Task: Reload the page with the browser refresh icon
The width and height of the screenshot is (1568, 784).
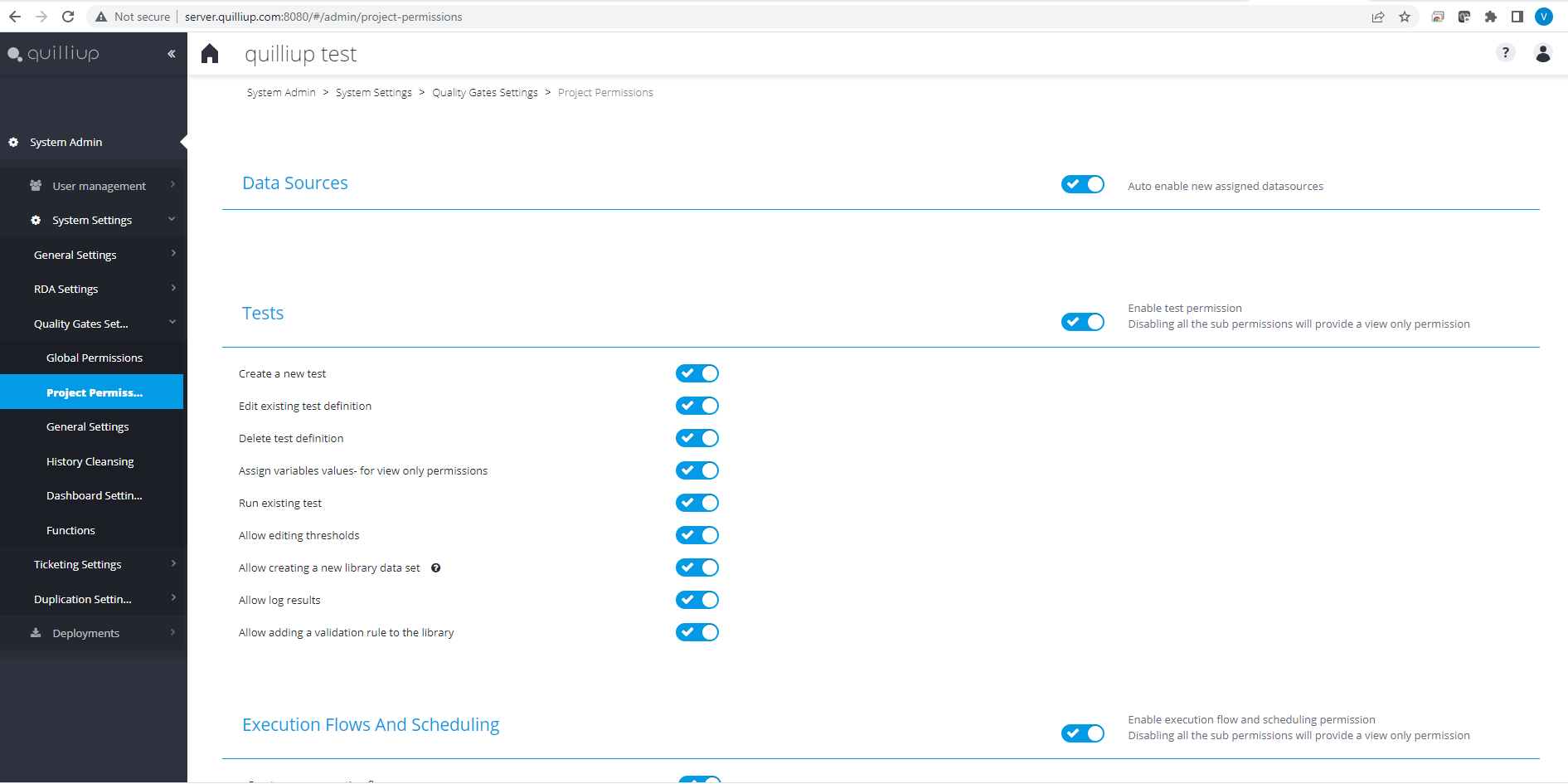Action: coord(68,17)
